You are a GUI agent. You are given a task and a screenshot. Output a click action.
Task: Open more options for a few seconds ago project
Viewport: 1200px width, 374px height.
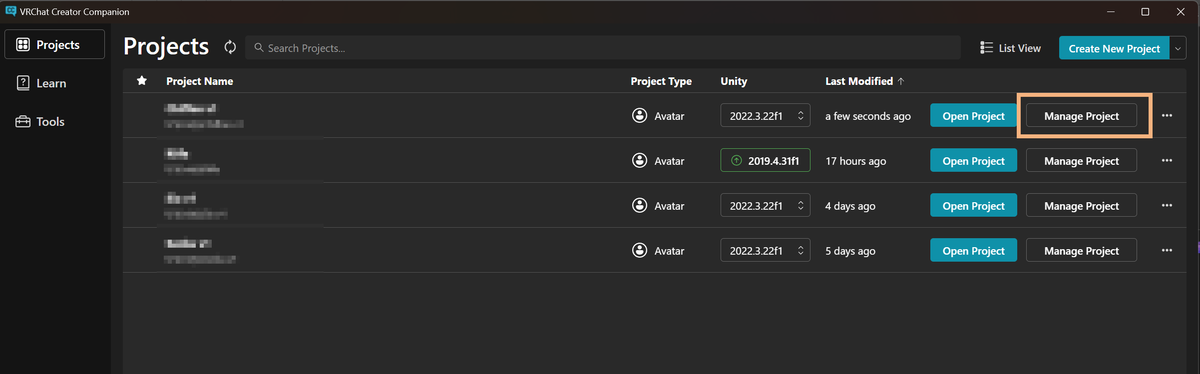click(1167, 116)
